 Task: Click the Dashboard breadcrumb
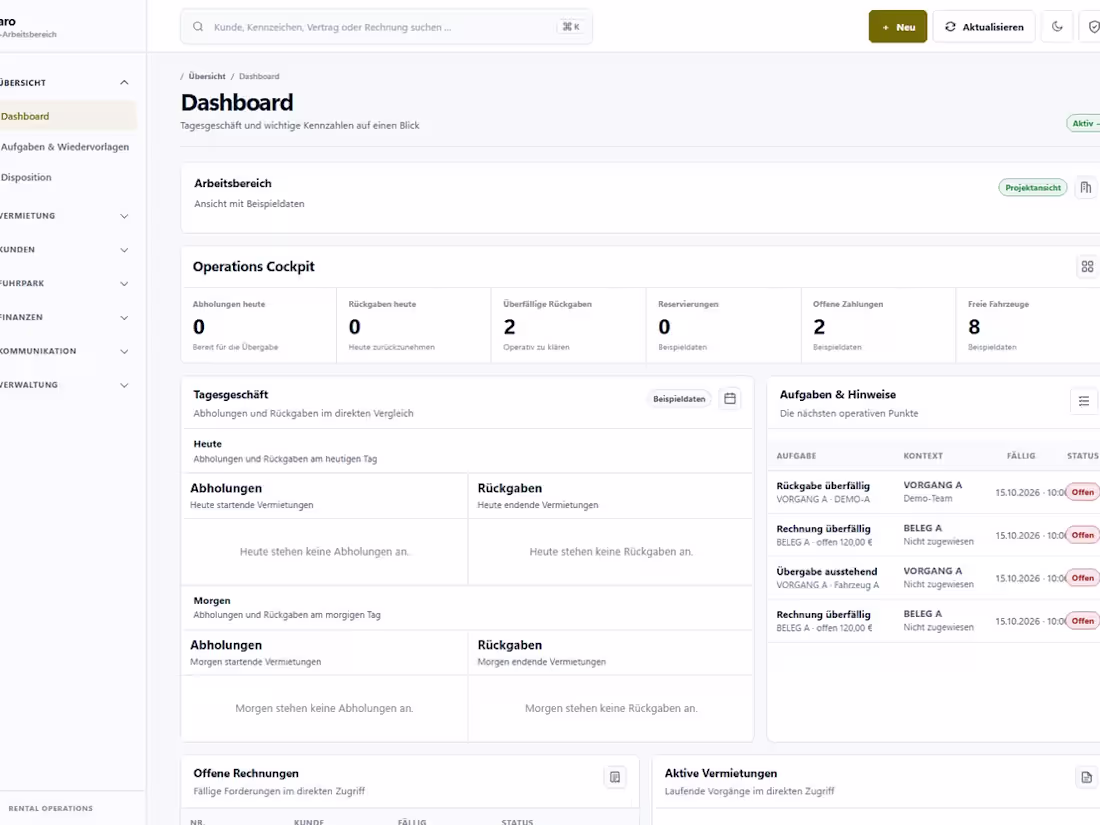pos(259,76)
